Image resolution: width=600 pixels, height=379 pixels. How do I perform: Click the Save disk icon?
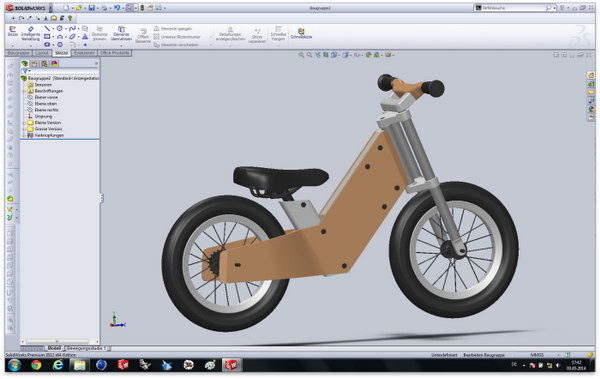click(91, 8)
